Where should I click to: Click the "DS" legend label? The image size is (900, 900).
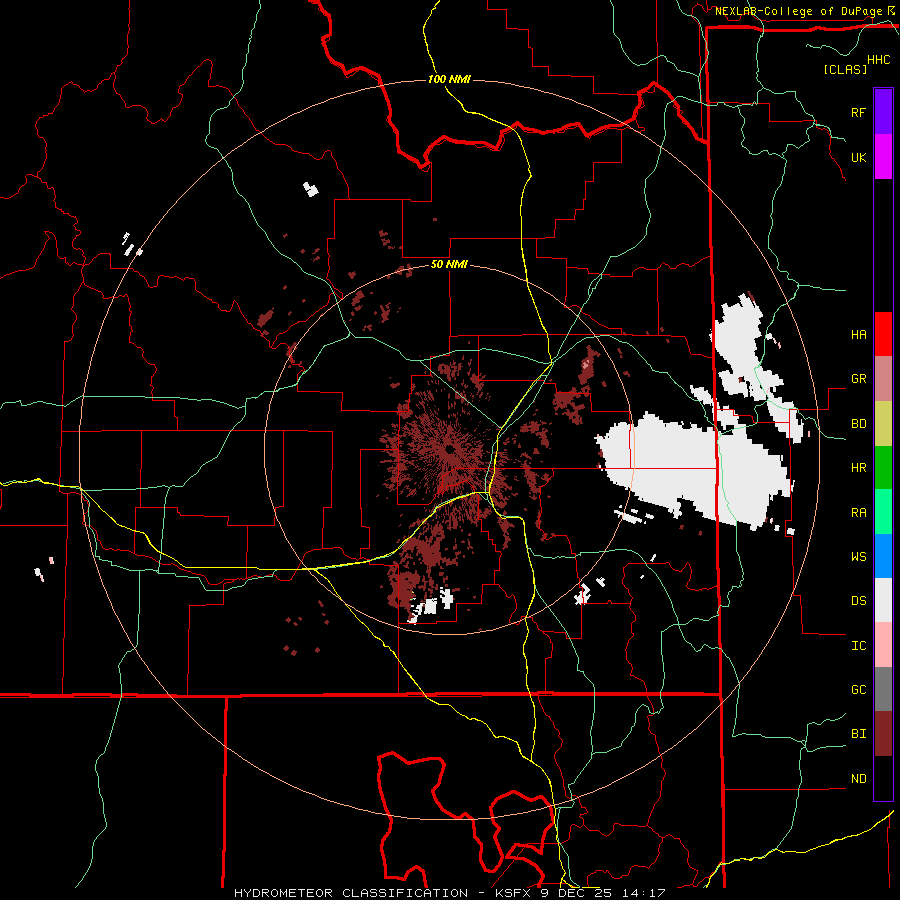point(858,601)
